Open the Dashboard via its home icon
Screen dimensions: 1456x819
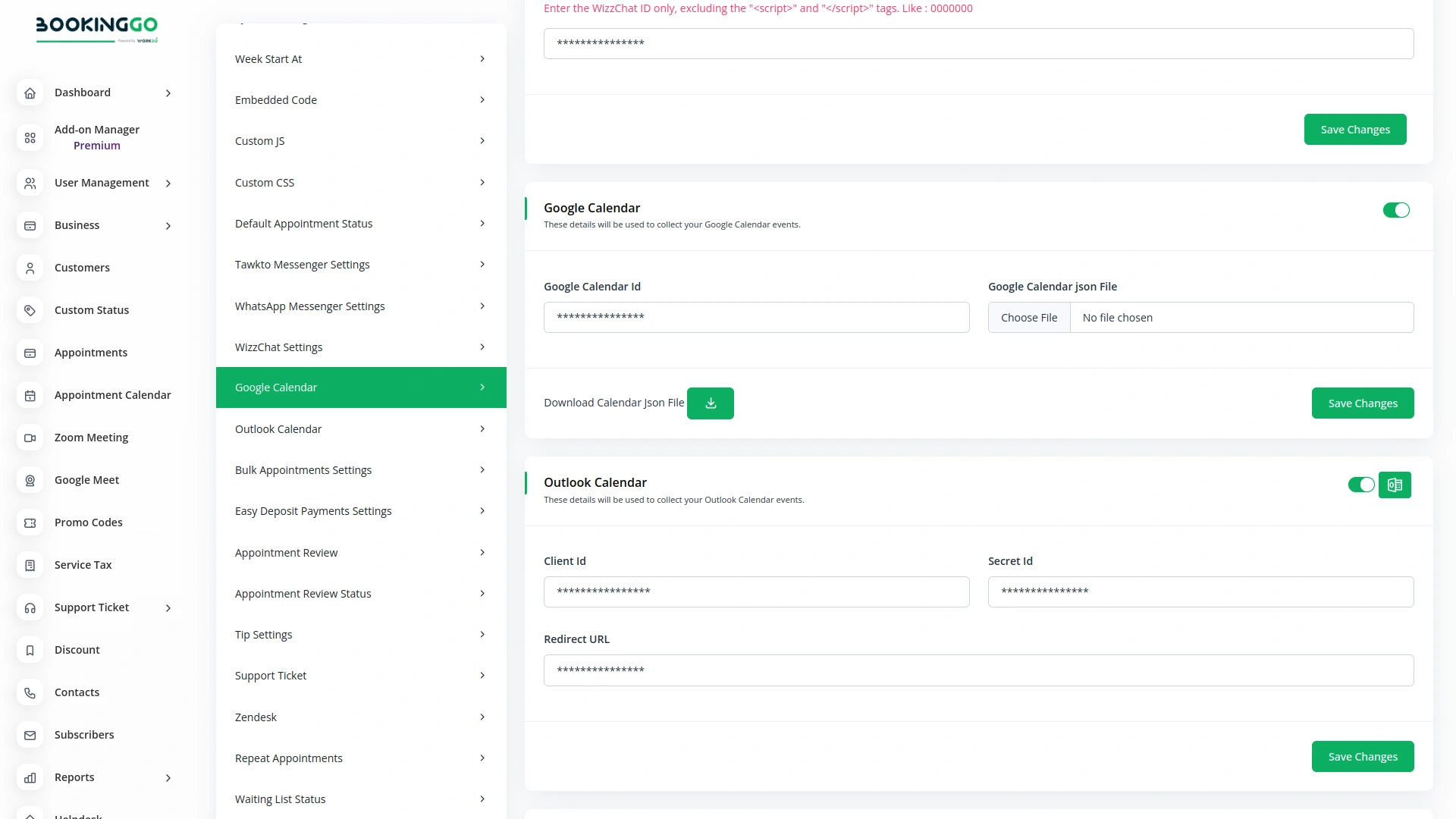coord(30,93)
